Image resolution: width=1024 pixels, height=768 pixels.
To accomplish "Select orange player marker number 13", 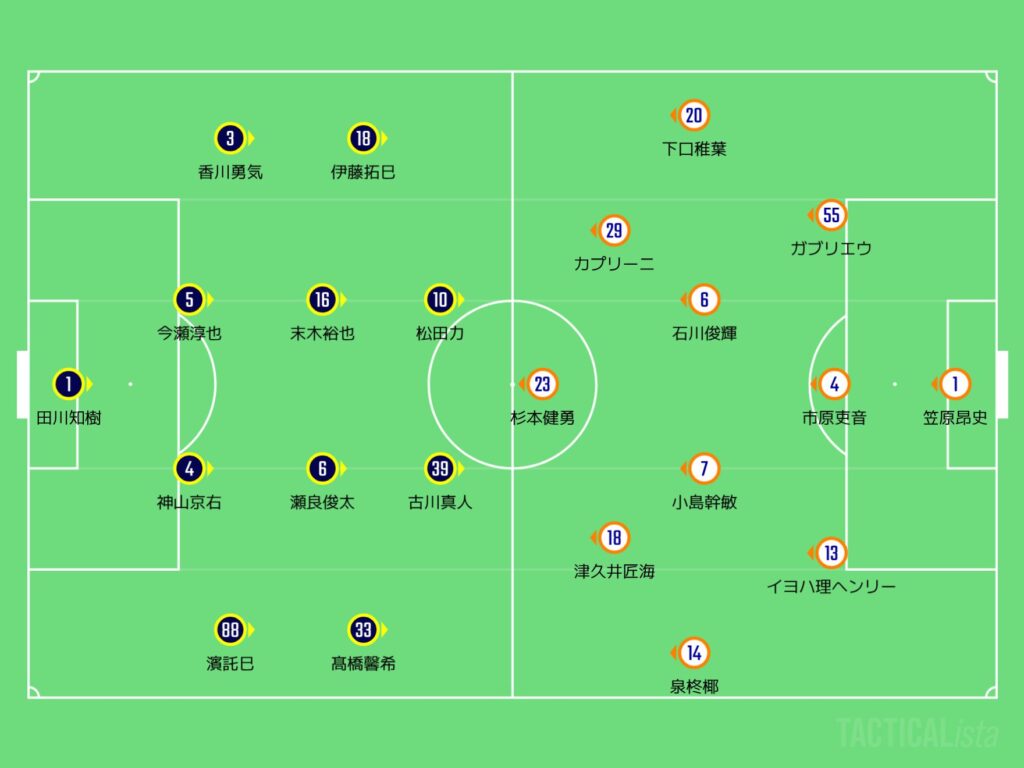I will coord(830,552).
